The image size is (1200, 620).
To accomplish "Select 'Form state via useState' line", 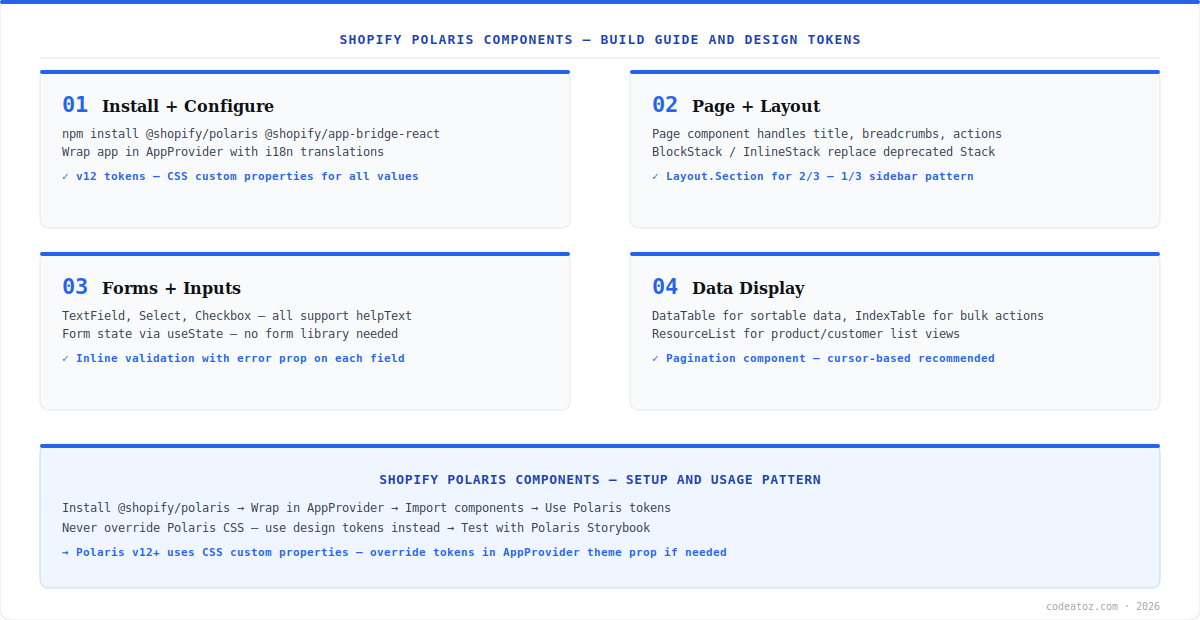I will coord(230,334).
